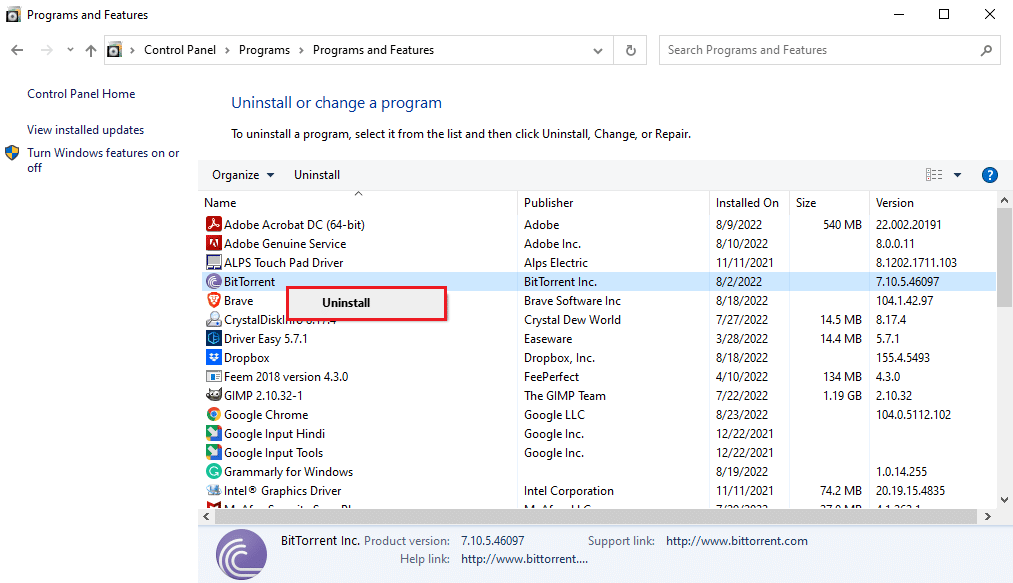Click the ALPS Touch Pad Driver icon
This screenshot has height=583, width=1013.
point(213,262)
